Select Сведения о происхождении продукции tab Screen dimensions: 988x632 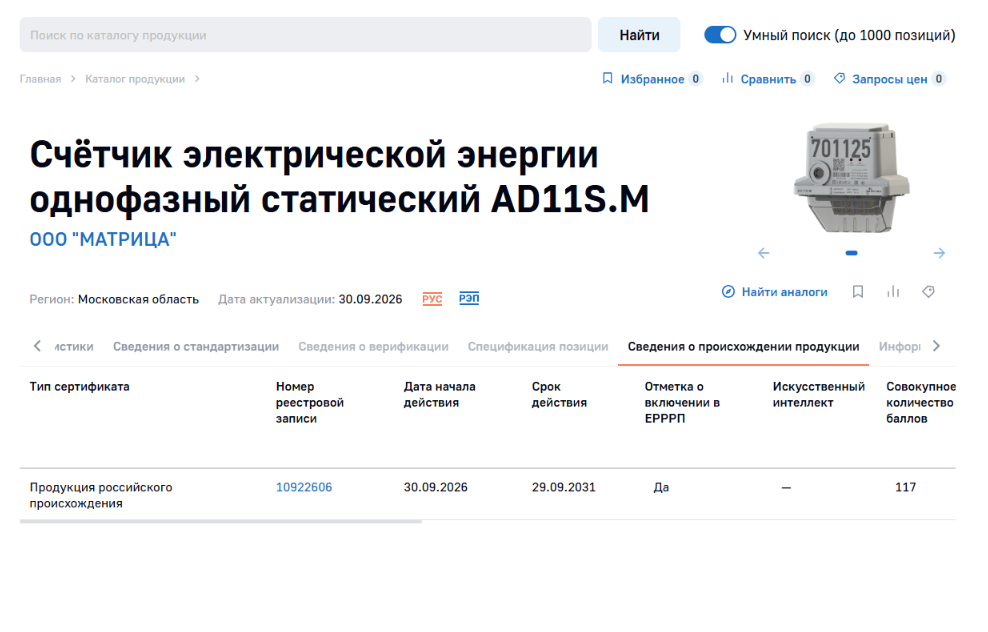(x=743, y=347)
